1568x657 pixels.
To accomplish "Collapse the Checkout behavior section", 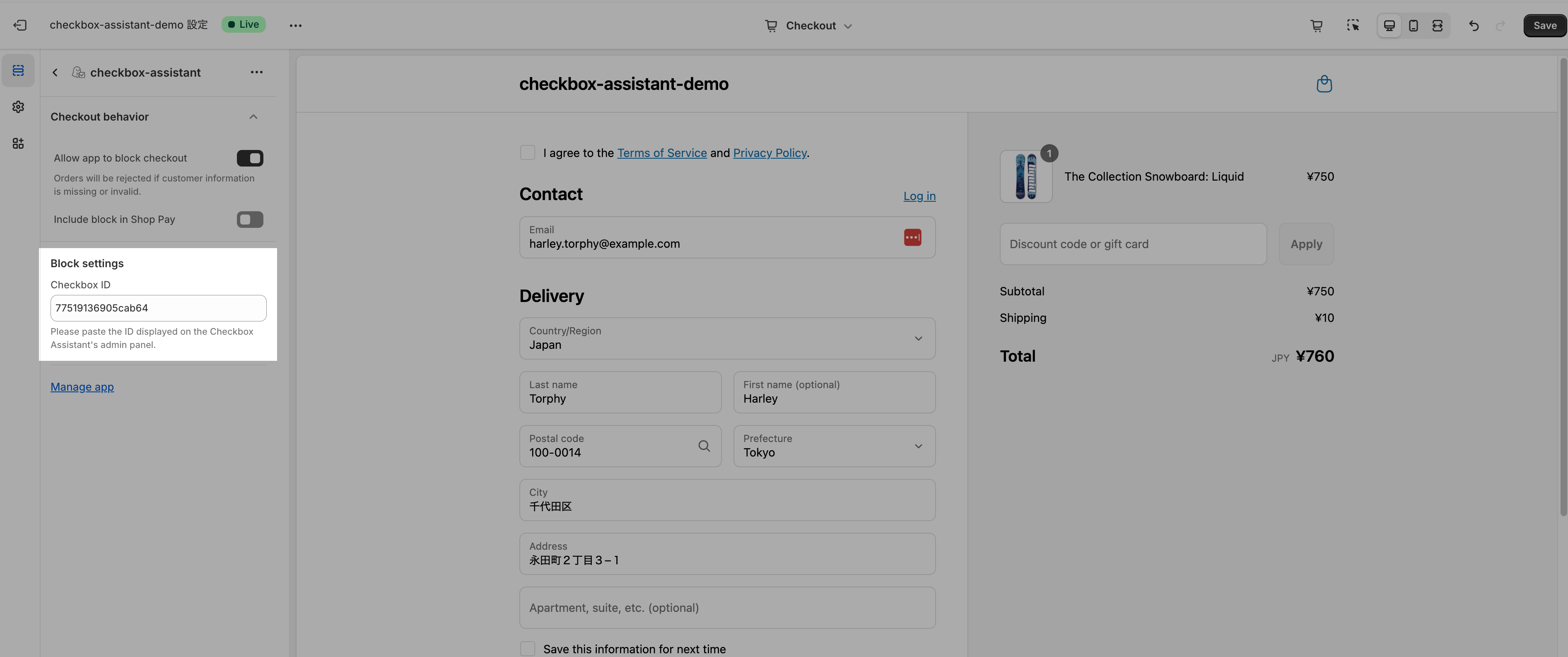I will [x=253, y=117].
